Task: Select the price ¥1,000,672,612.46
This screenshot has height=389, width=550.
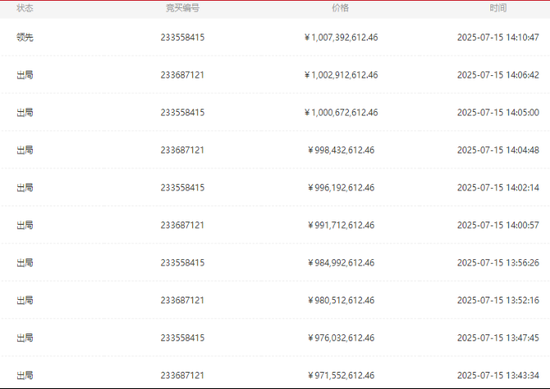Action: tap(341, 112)
